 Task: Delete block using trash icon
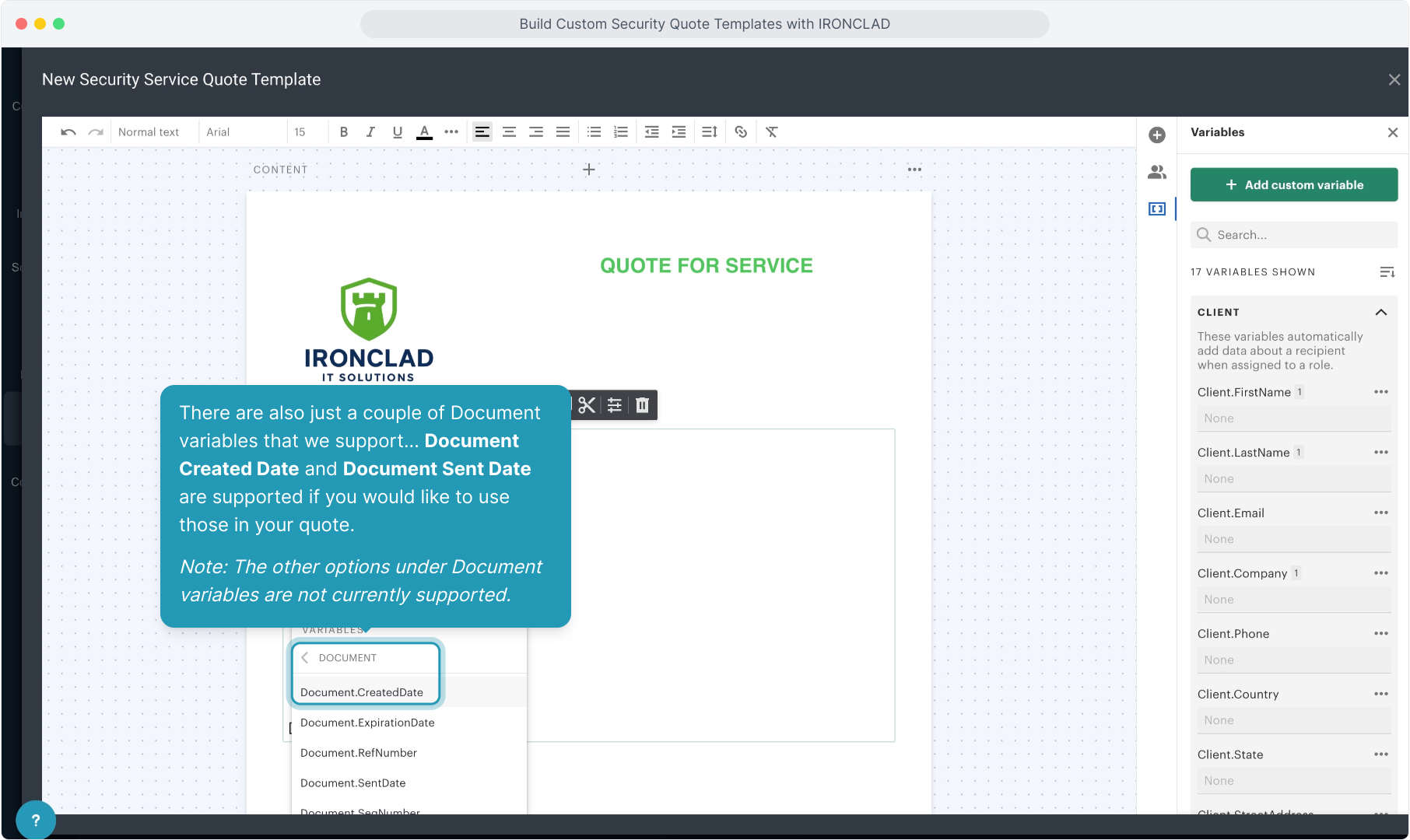pos(642,405)
